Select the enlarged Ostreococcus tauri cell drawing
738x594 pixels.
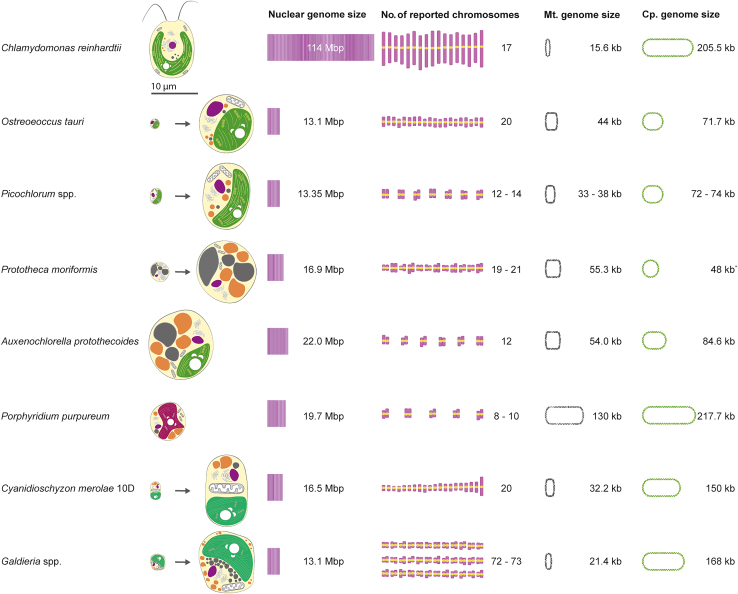(x=227, y=123)
